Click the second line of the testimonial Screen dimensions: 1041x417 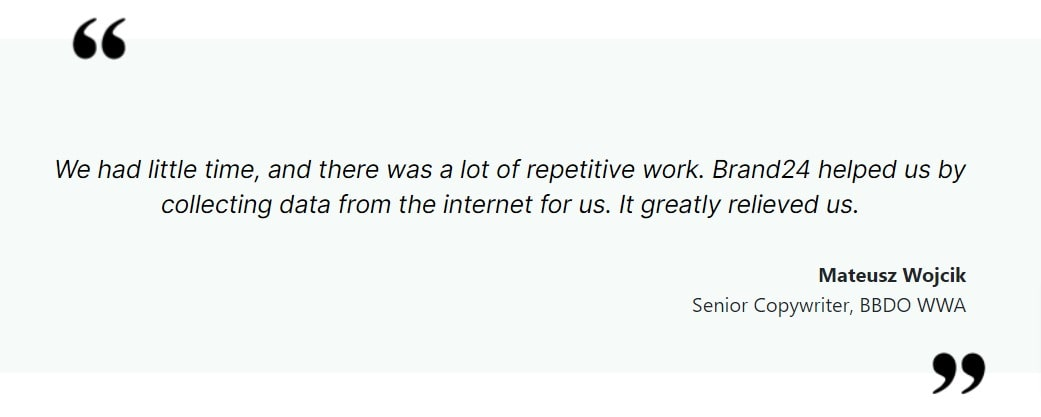(x=510, y=205)
